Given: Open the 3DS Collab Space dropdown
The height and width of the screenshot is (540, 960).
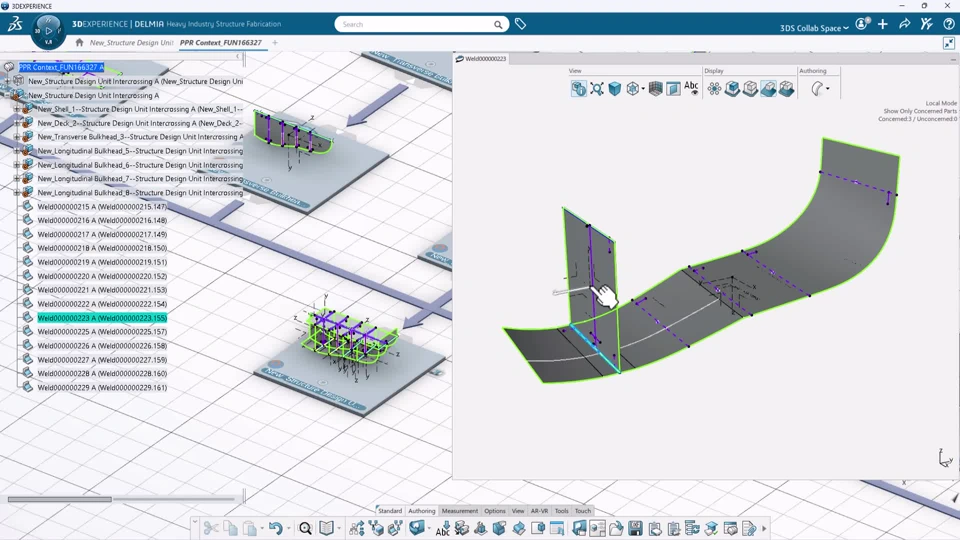Looking at the screenshot, I should [x=814, y=28].
